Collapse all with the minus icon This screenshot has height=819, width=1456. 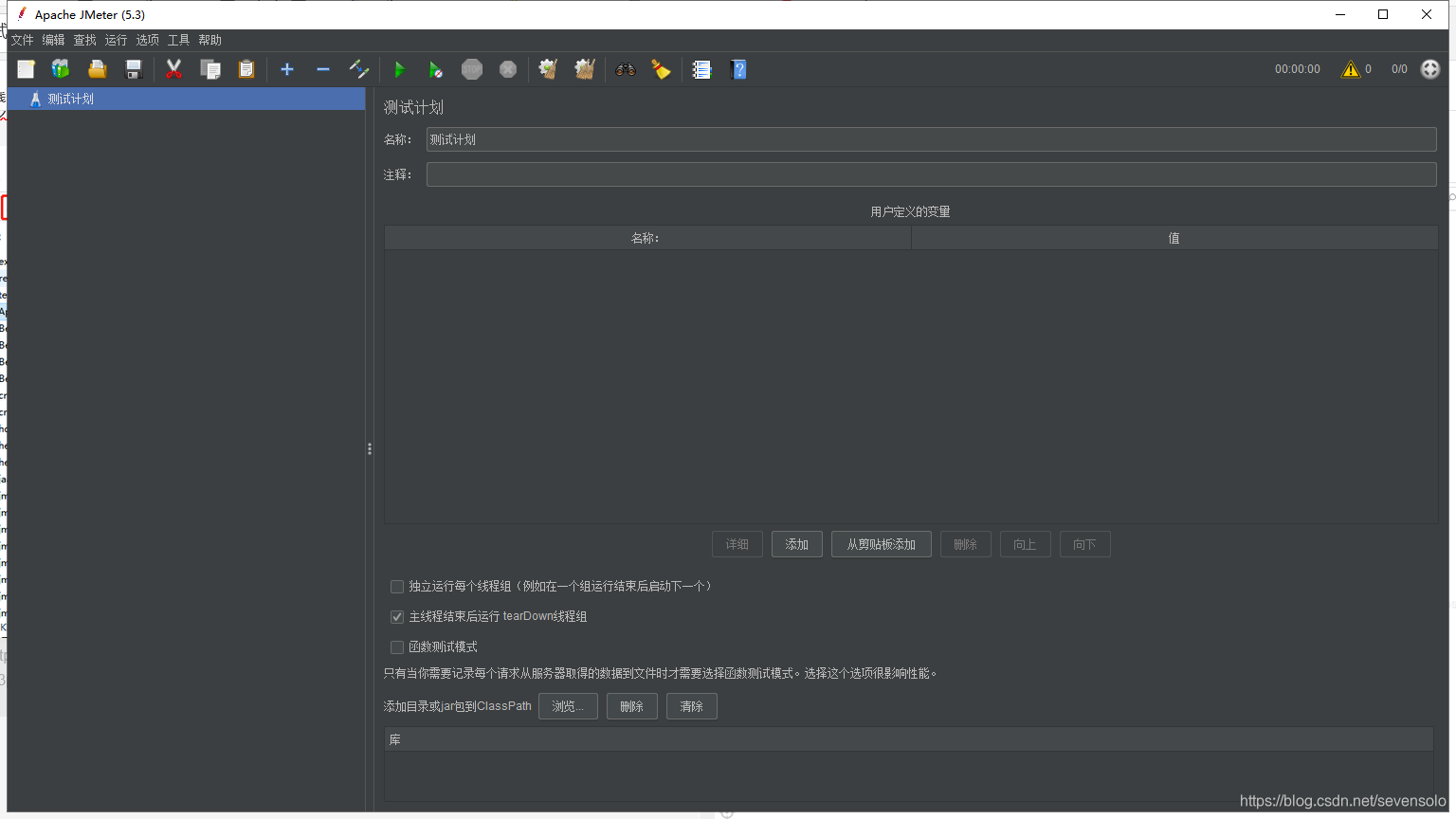323,69
